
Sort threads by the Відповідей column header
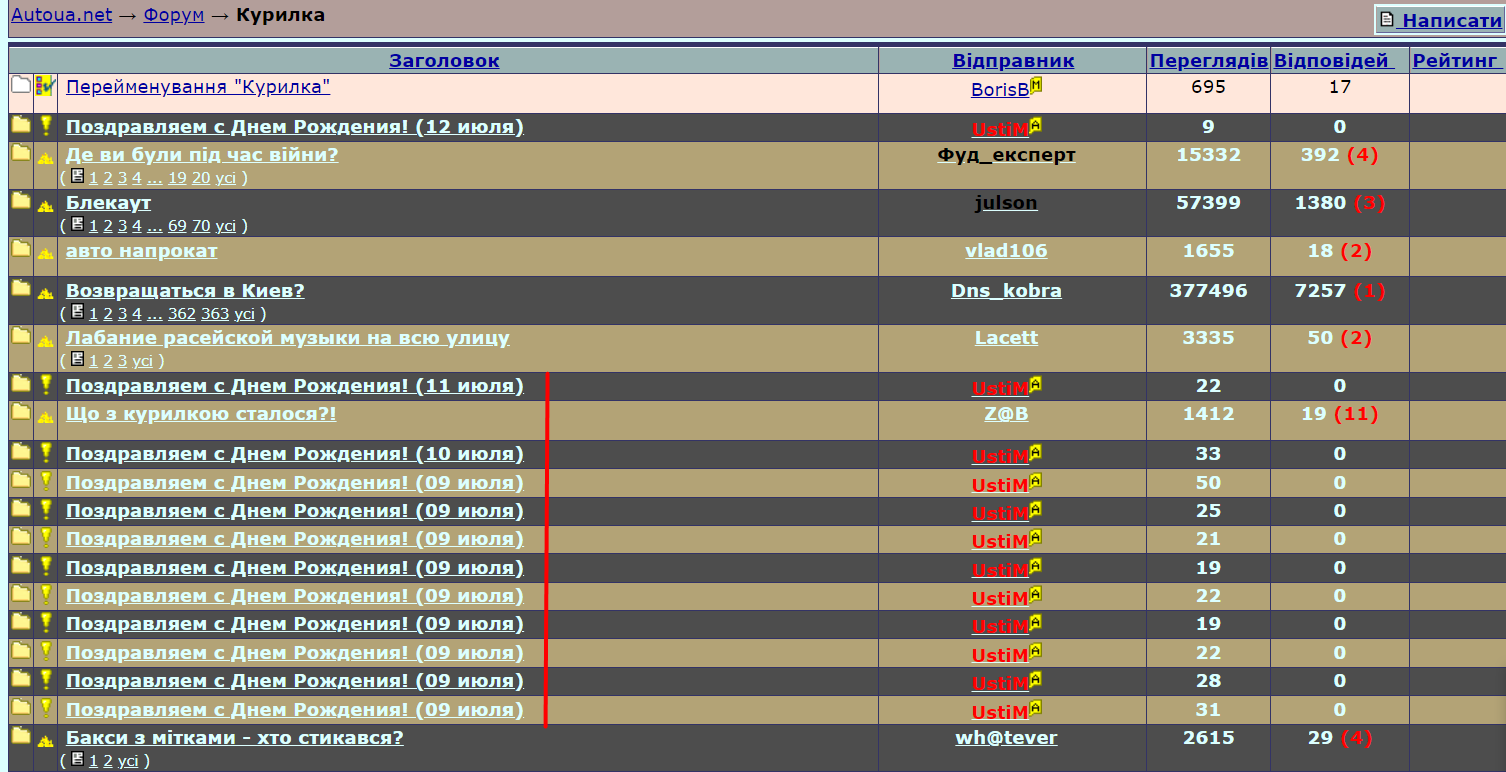1332,60
